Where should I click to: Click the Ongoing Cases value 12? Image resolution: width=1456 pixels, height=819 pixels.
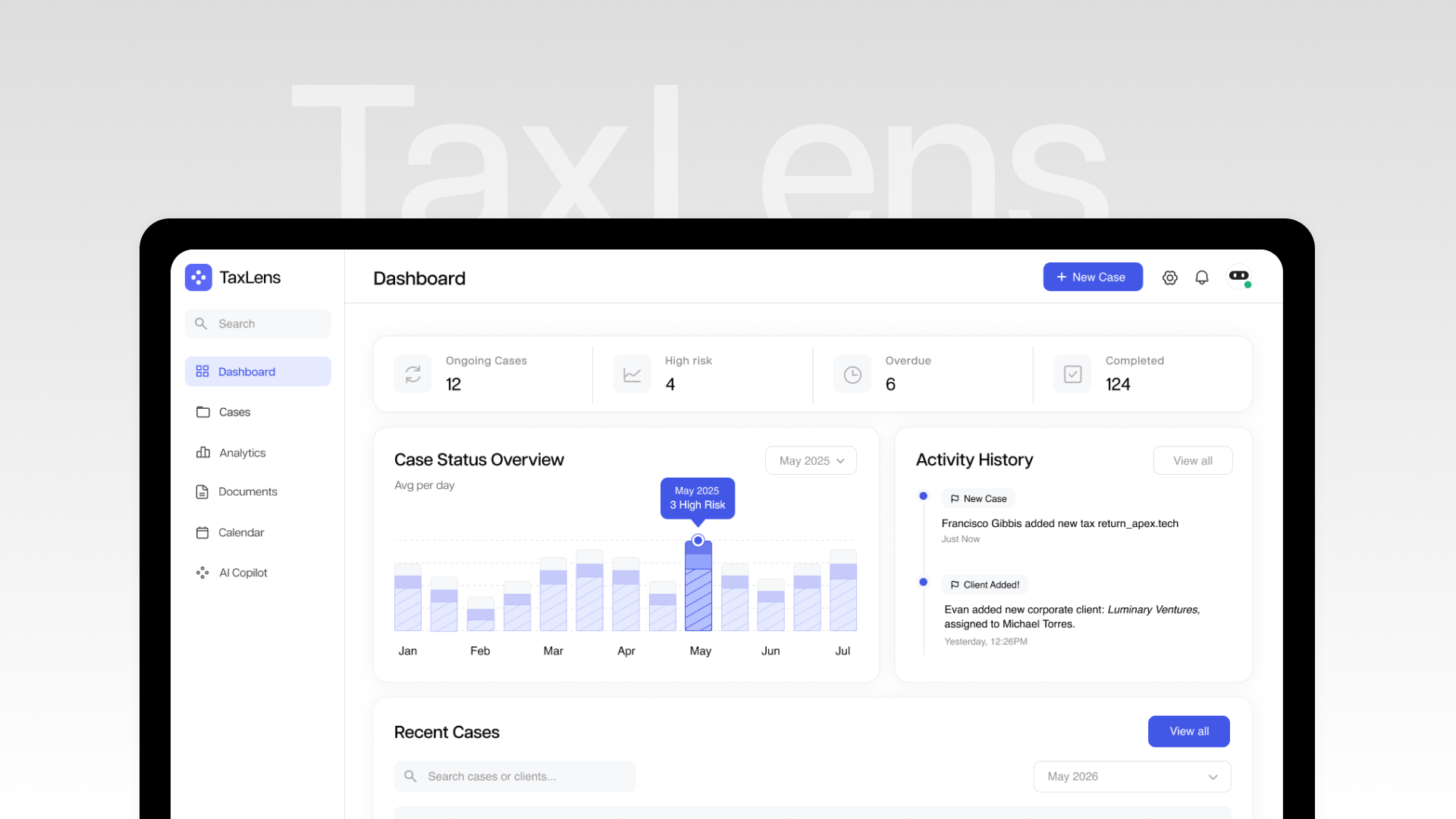pyautogui.click(x=453, y=384)
